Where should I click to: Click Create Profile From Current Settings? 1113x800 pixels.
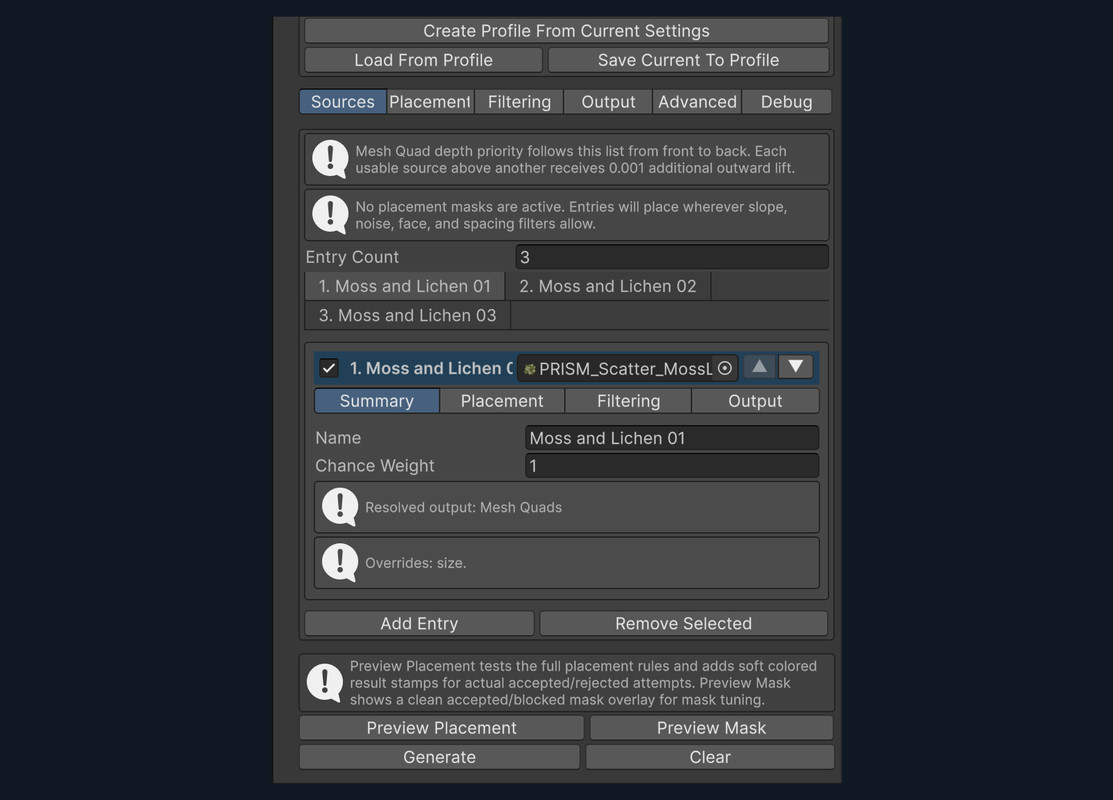tap(566, 31)
